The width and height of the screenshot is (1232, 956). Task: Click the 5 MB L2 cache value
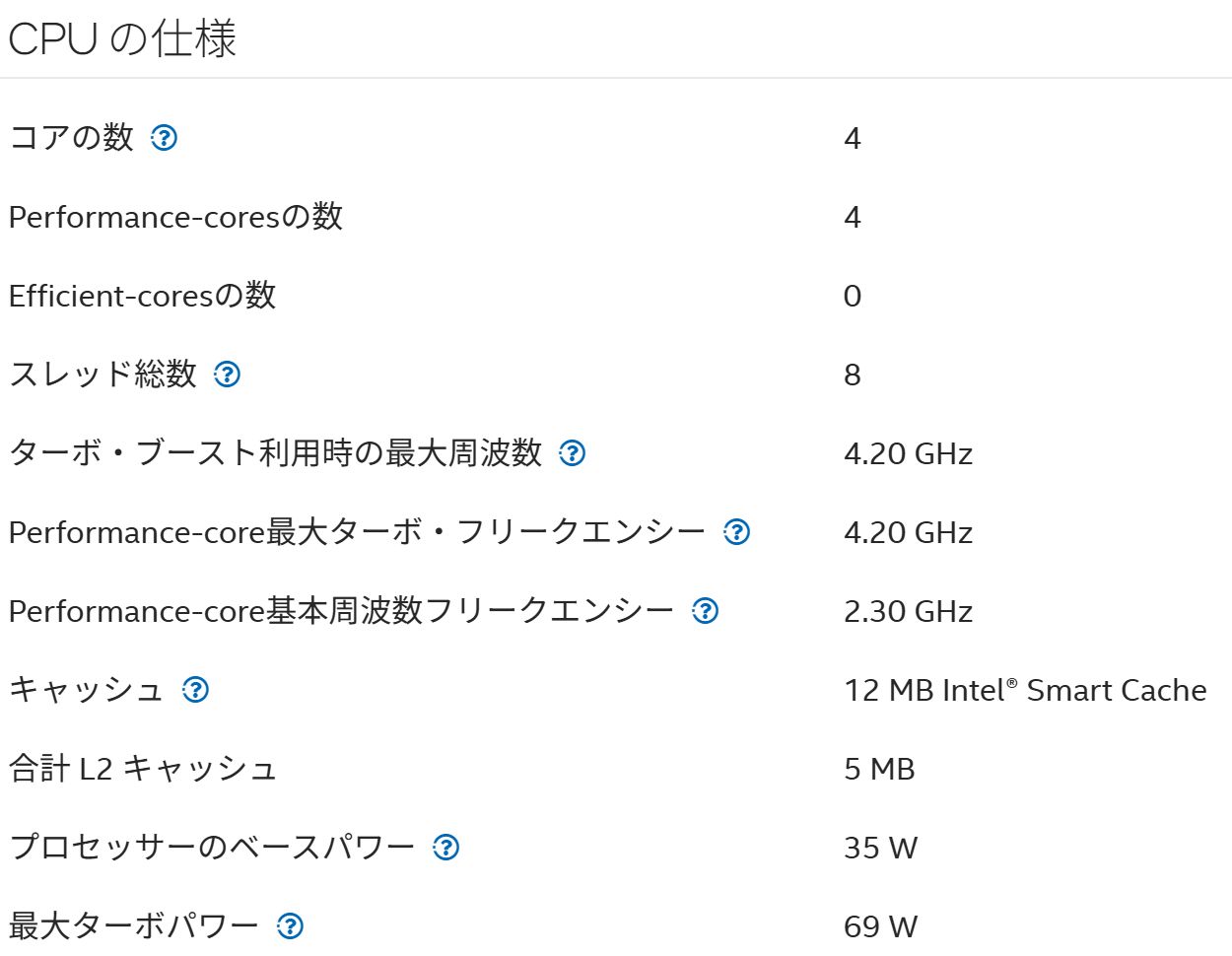[x=877, y=770]
